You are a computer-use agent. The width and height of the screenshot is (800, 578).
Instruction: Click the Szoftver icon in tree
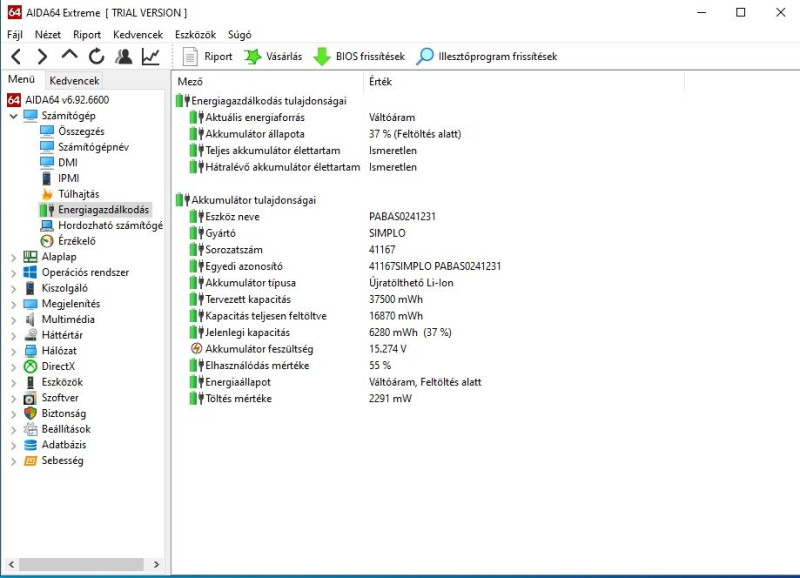click(x=31, y=398)
